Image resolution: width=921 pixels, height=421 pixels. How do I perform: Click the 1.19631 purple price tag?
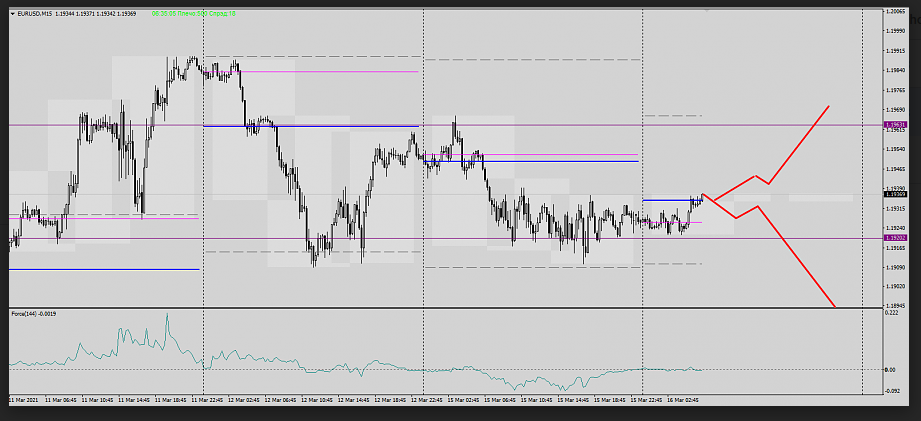894,125
